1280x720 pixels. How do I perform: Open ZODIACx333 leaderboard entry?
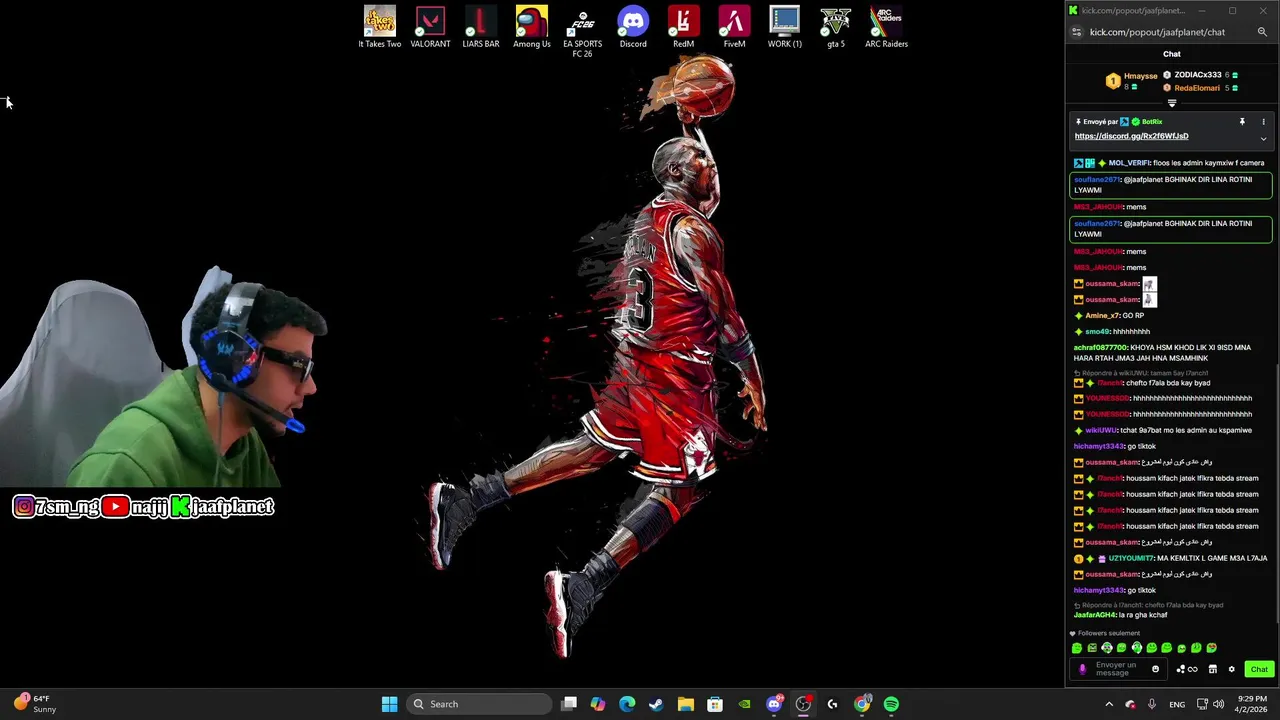tap(1200, 75)
